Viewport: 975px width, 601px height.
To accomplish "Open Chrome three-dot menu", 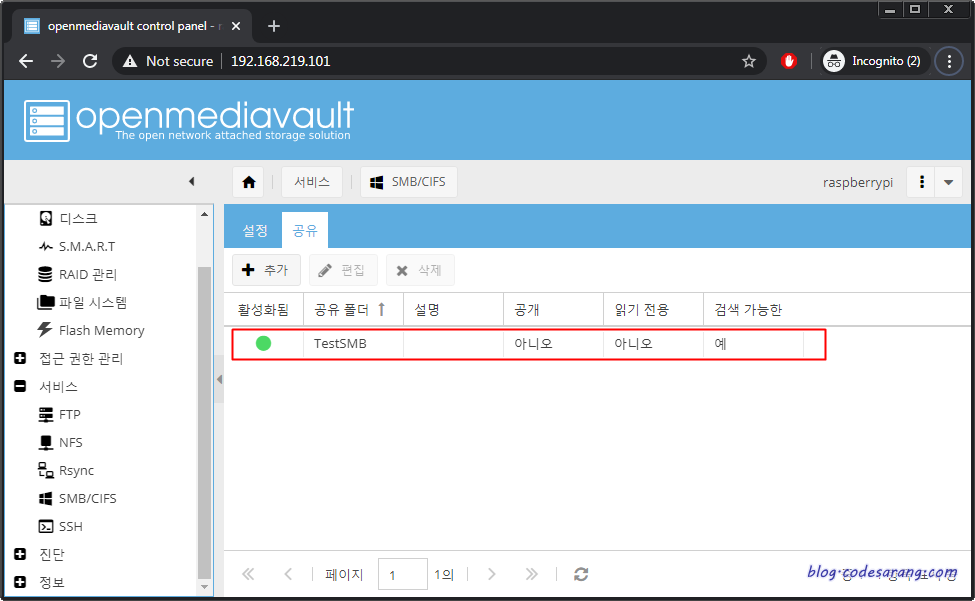I will pos(949,61).
